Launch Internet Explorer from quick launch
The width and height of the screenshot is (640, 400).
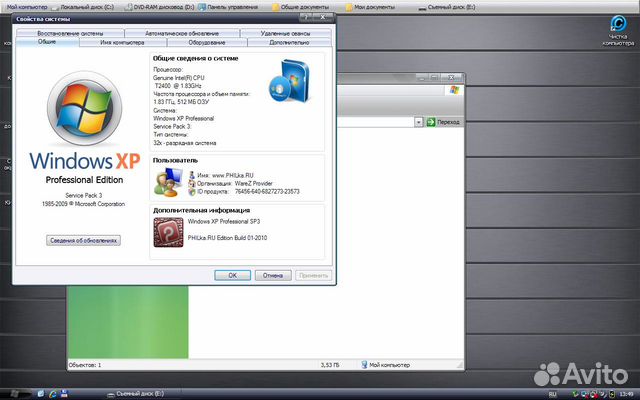(53, 394)
